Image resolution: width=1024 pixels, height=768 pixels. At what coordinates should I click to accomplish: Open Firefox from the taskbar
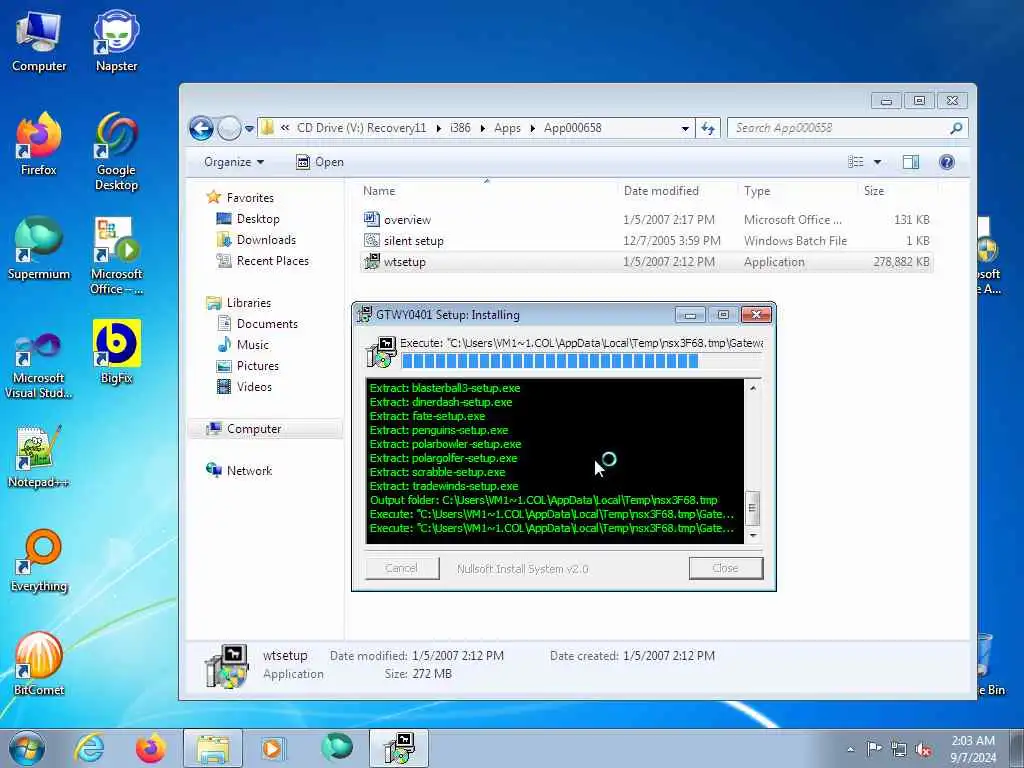[150, 748]
